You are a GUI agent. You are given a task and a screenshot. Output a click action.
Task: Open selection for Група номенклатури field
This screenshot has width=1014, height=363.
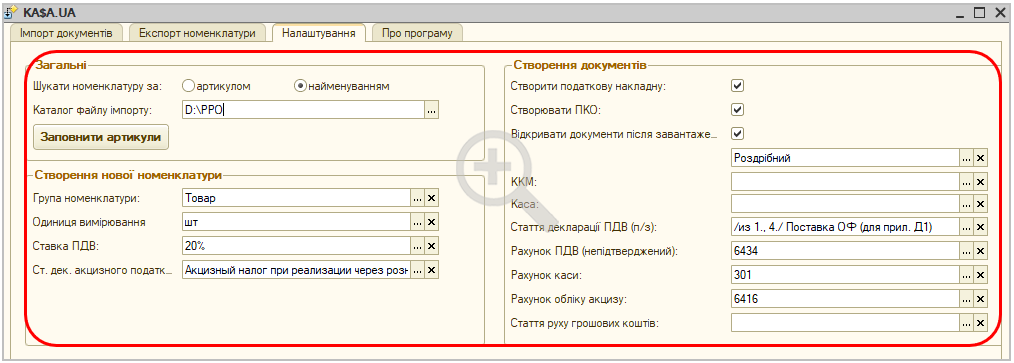coord(418,198)
